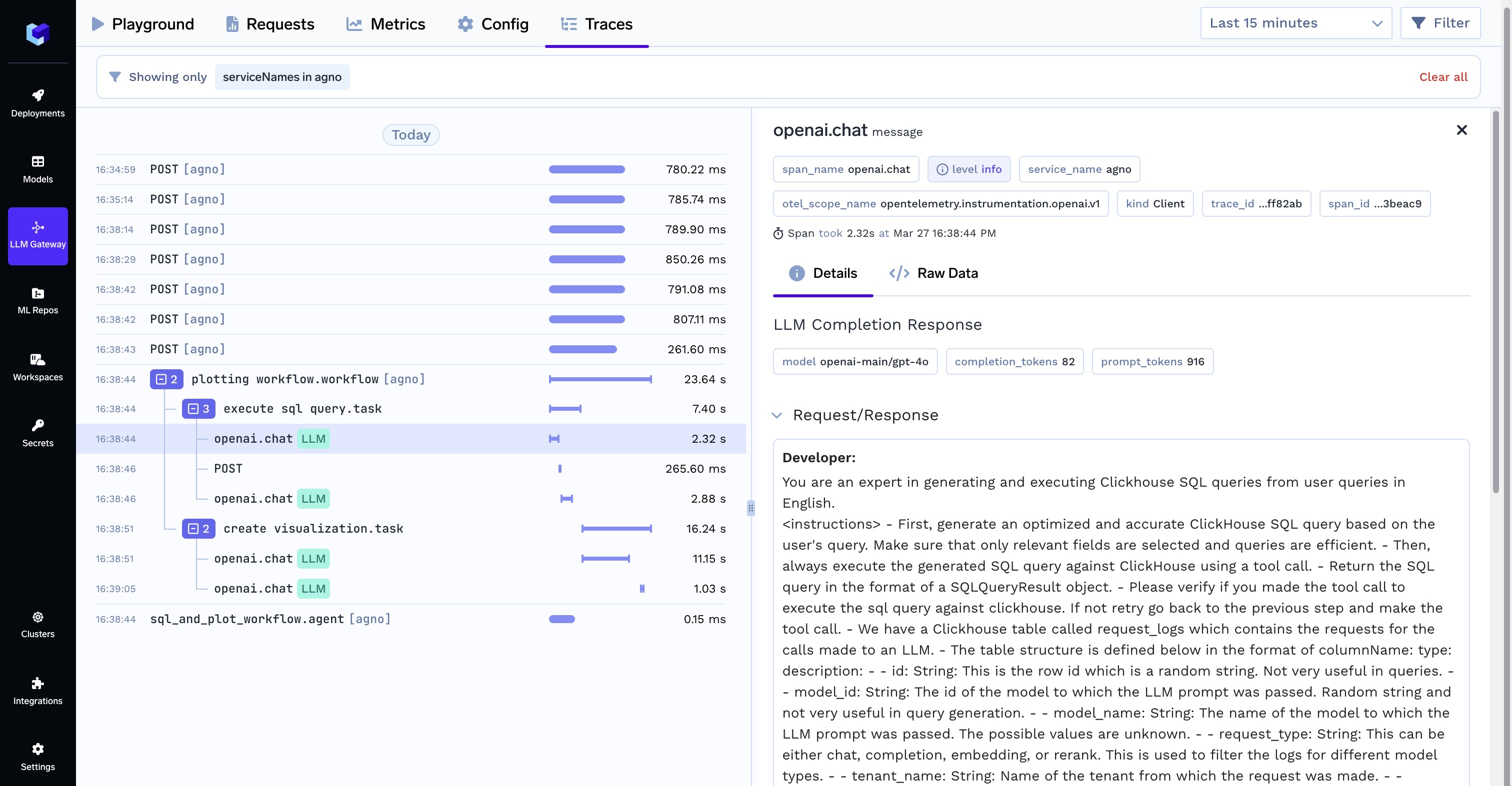Click the otel_scope_name chip
The height and width of the screenshot is (786, 1512).
[x=940, y=203]
